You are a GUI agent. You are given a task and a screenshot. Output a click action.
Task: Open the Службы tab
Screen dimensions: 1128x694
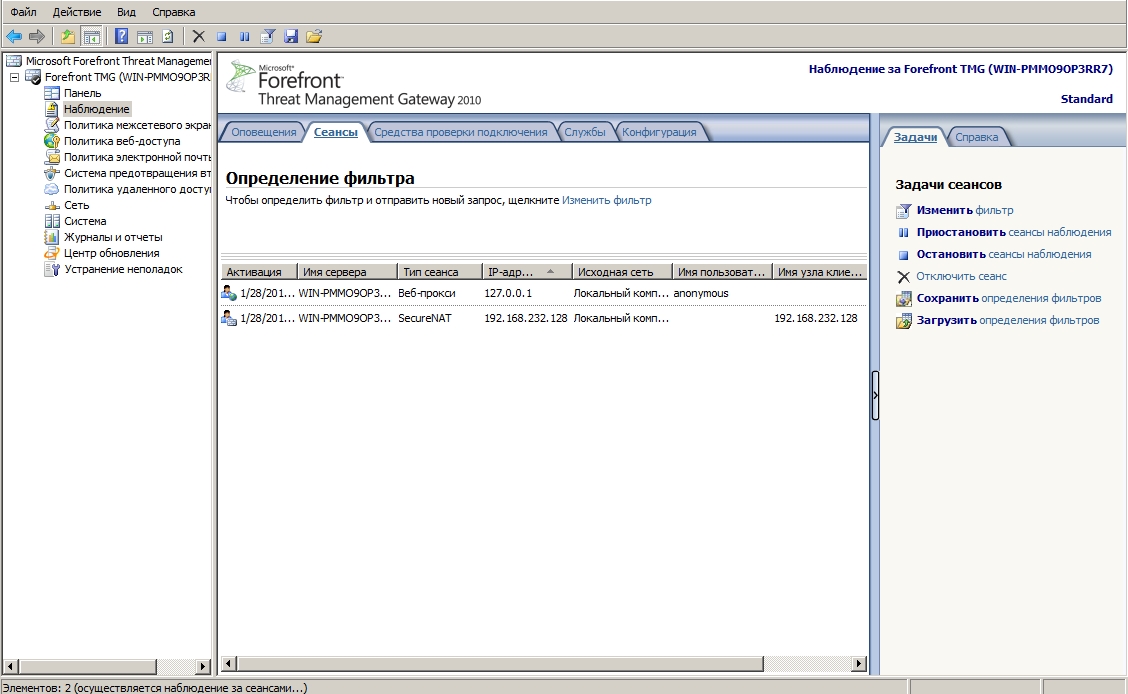pyautogui.click(x=584, y=132)
